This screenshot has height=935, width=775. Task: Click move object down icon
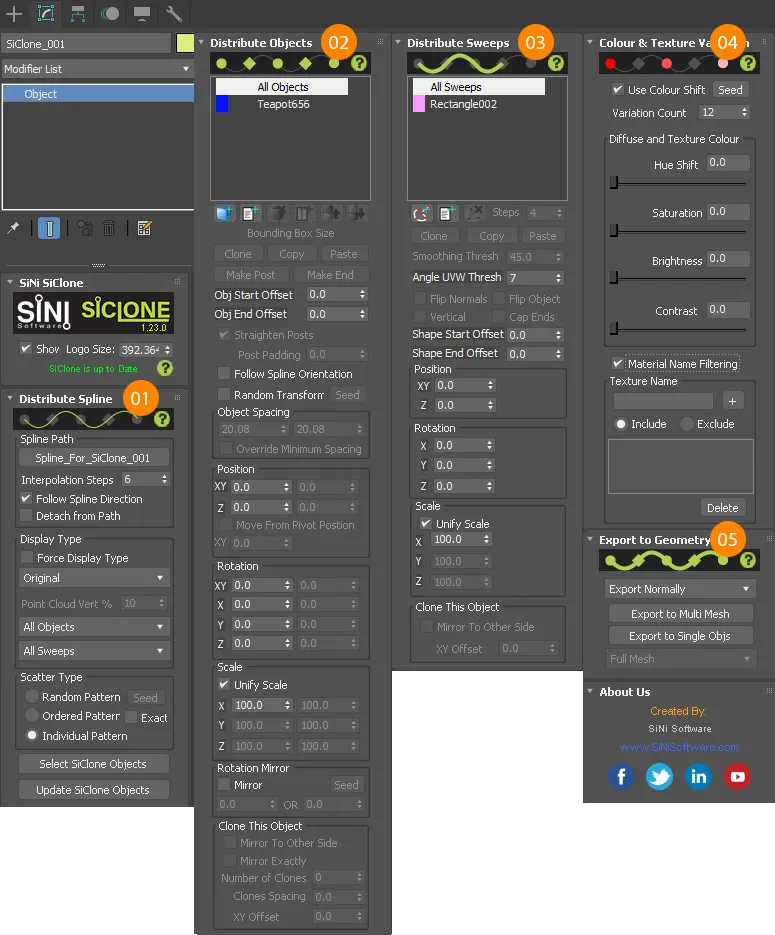pyautogui.click(x=358, y=213)
